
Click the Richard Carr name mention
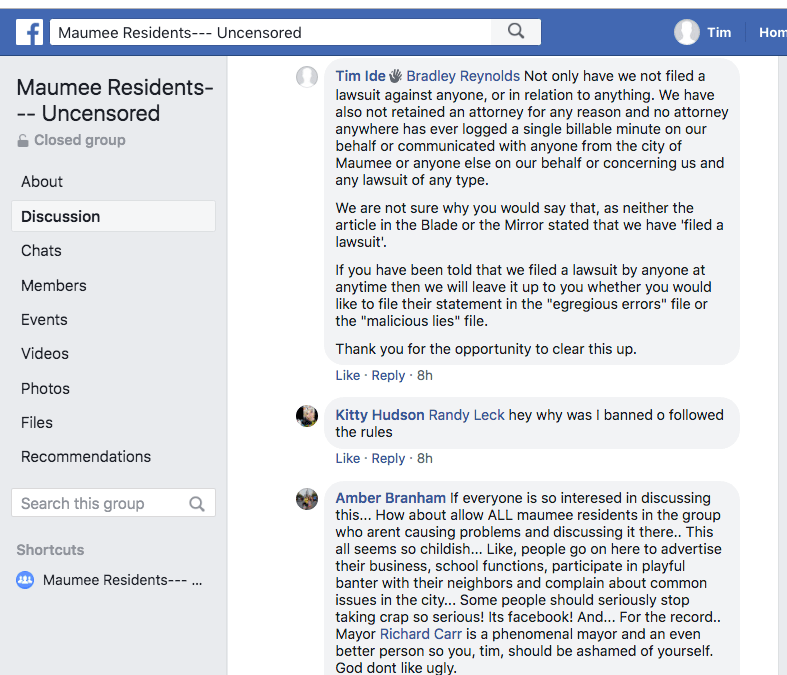(420, 634)
